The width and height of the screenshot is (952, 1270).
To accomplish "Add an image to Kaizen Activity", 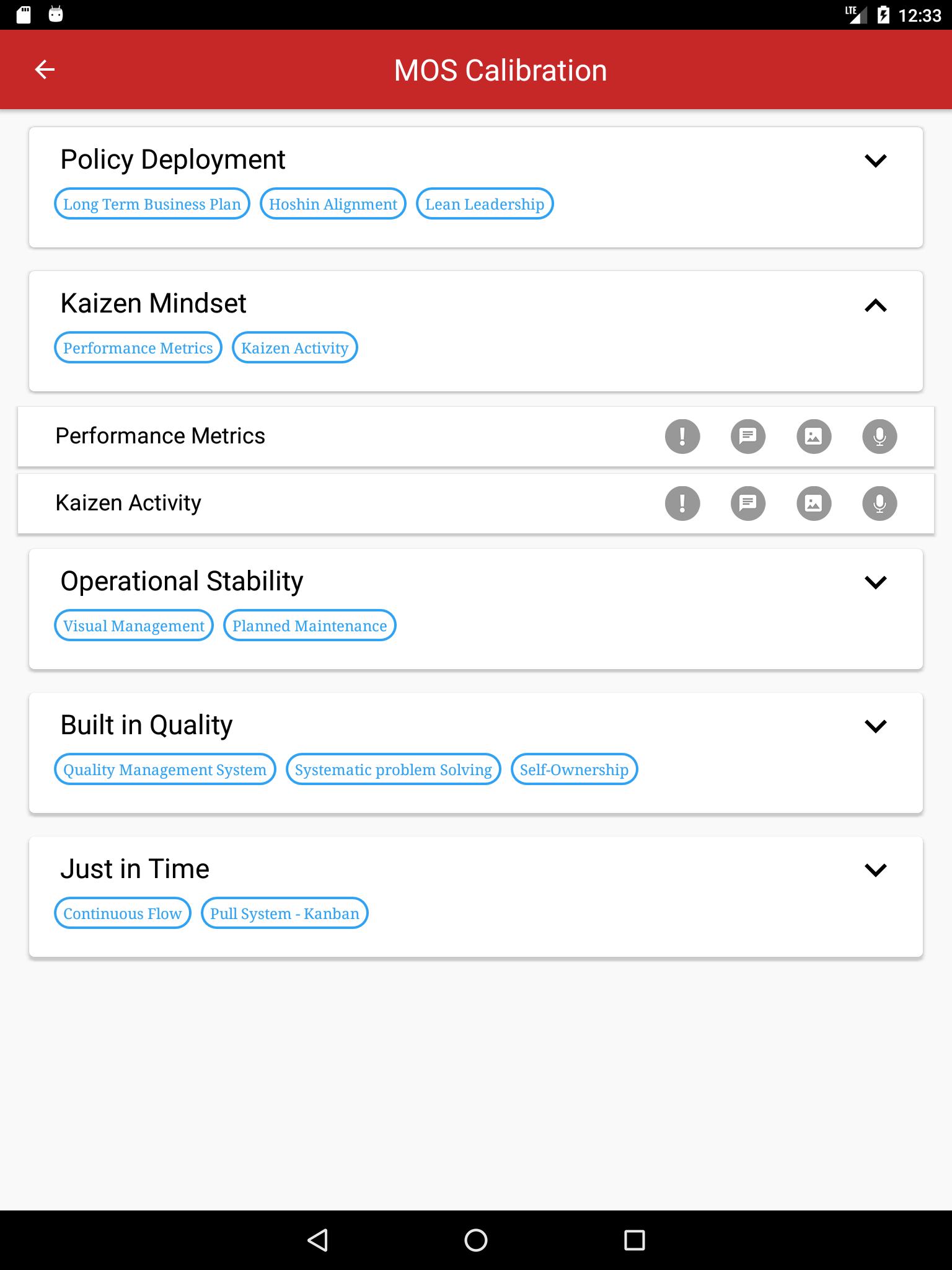I will pos(814,503).
